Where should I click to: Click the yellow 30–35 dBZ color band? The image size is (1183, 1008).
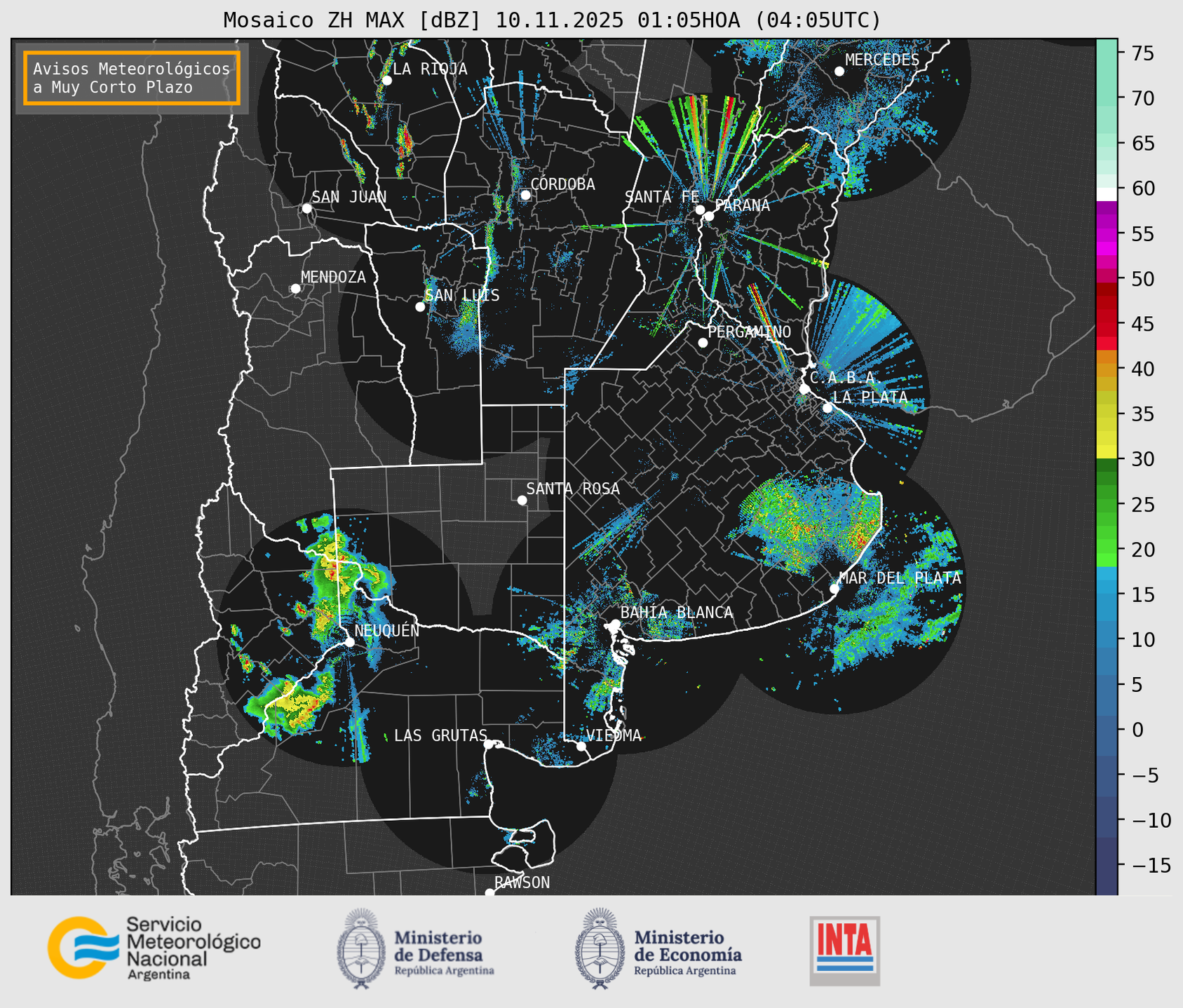click(x=1107, y=437)
